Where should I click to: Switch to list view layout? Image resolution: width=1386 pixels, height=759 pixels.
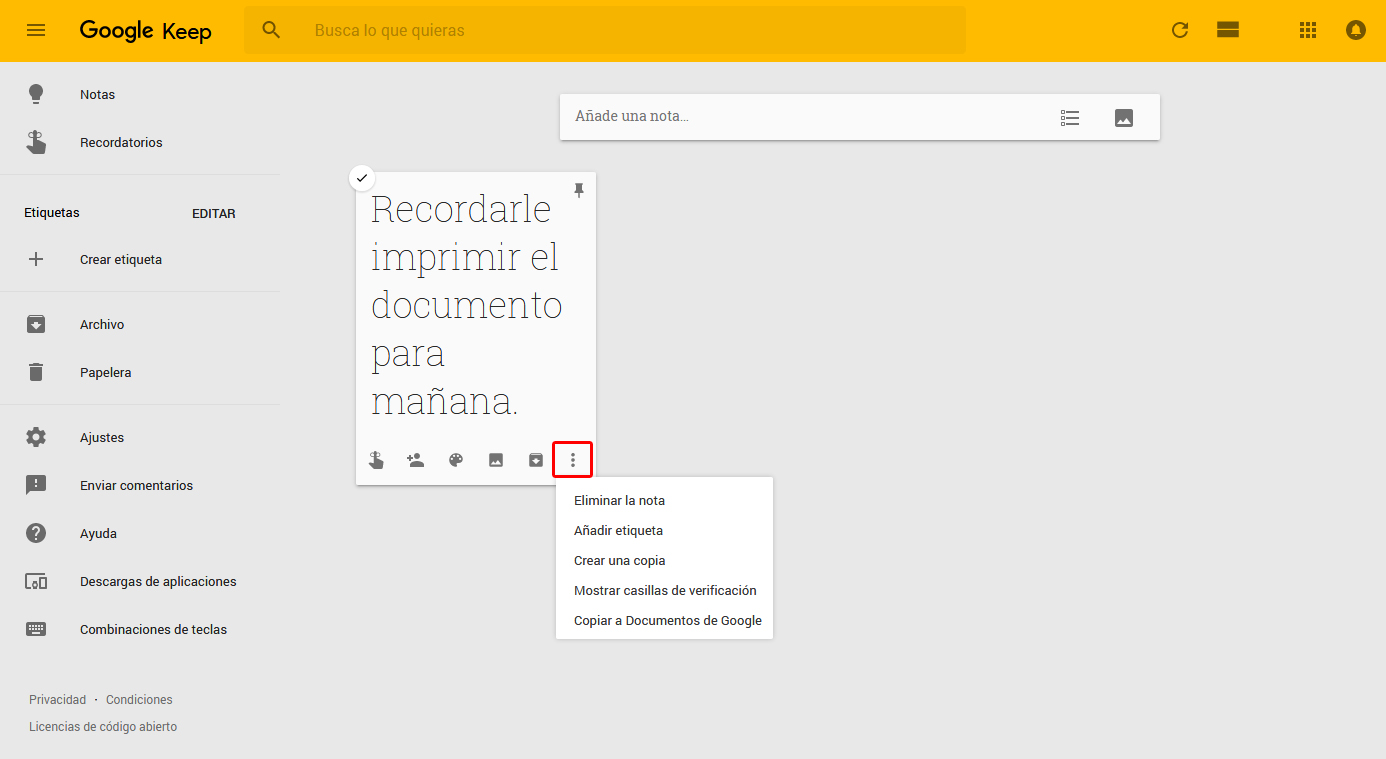tap(1228, 30)
